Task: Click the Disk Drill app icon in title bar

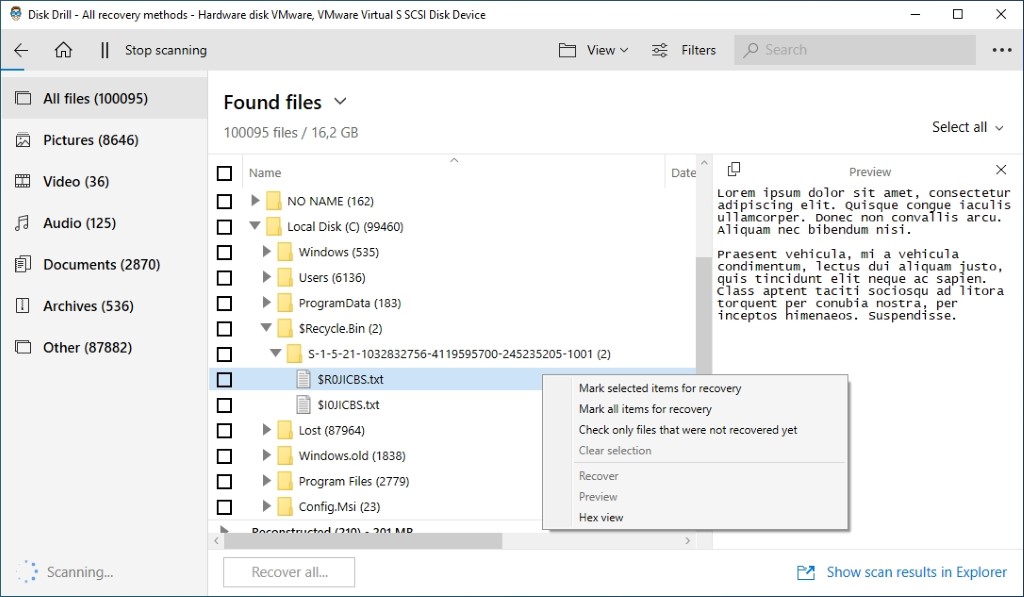Action: click(x=15, y=14)
